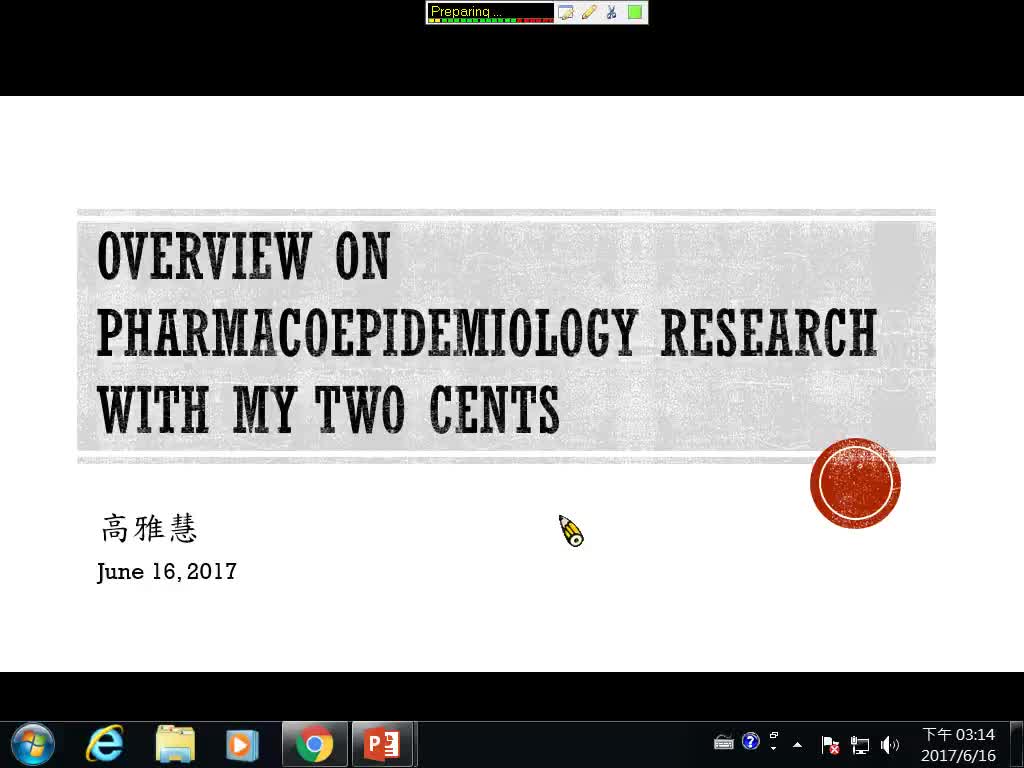The width and height of the screenshot is (1024, 768).
Task: Switch to the Google Chrome taskbar window
Action: coord(314,744)
